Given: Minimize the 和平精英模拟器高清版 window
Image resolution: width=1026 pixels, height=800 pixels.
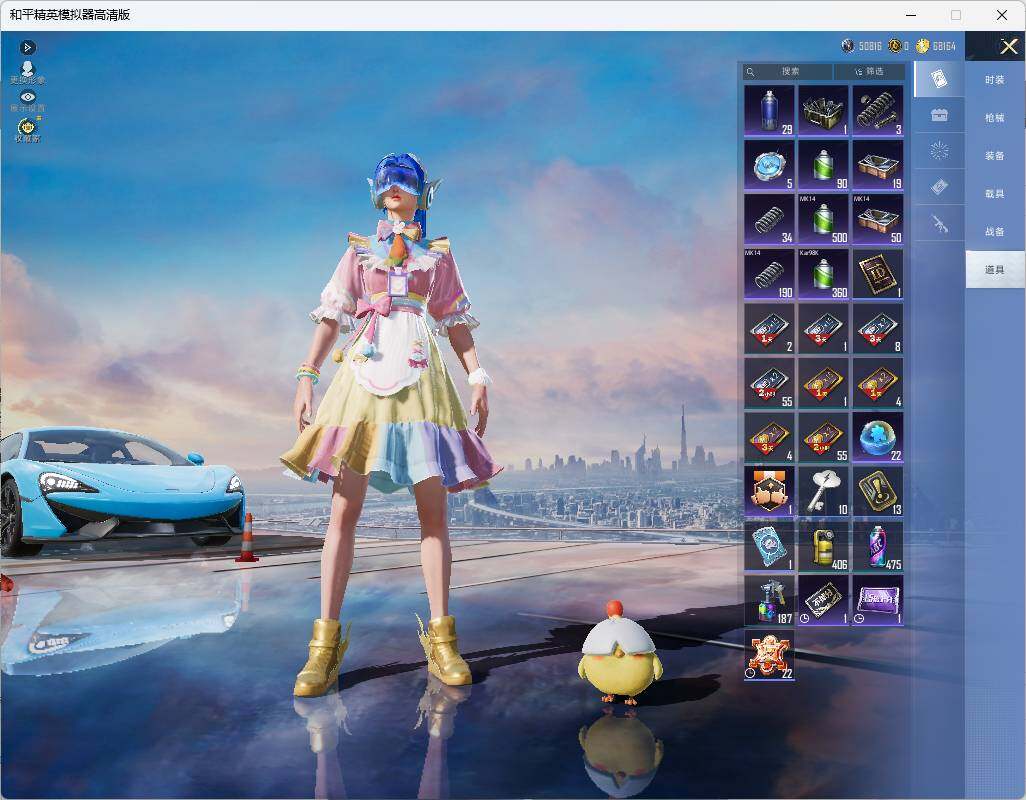Looking at the screenshot, I should 911,15.
